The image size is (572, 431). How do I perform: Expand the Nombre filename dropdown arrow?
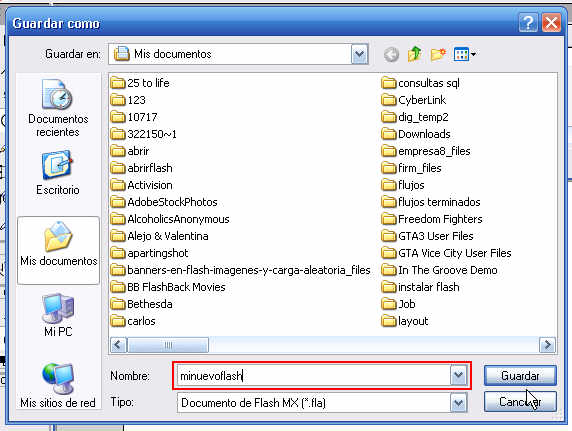click(459, 376)
